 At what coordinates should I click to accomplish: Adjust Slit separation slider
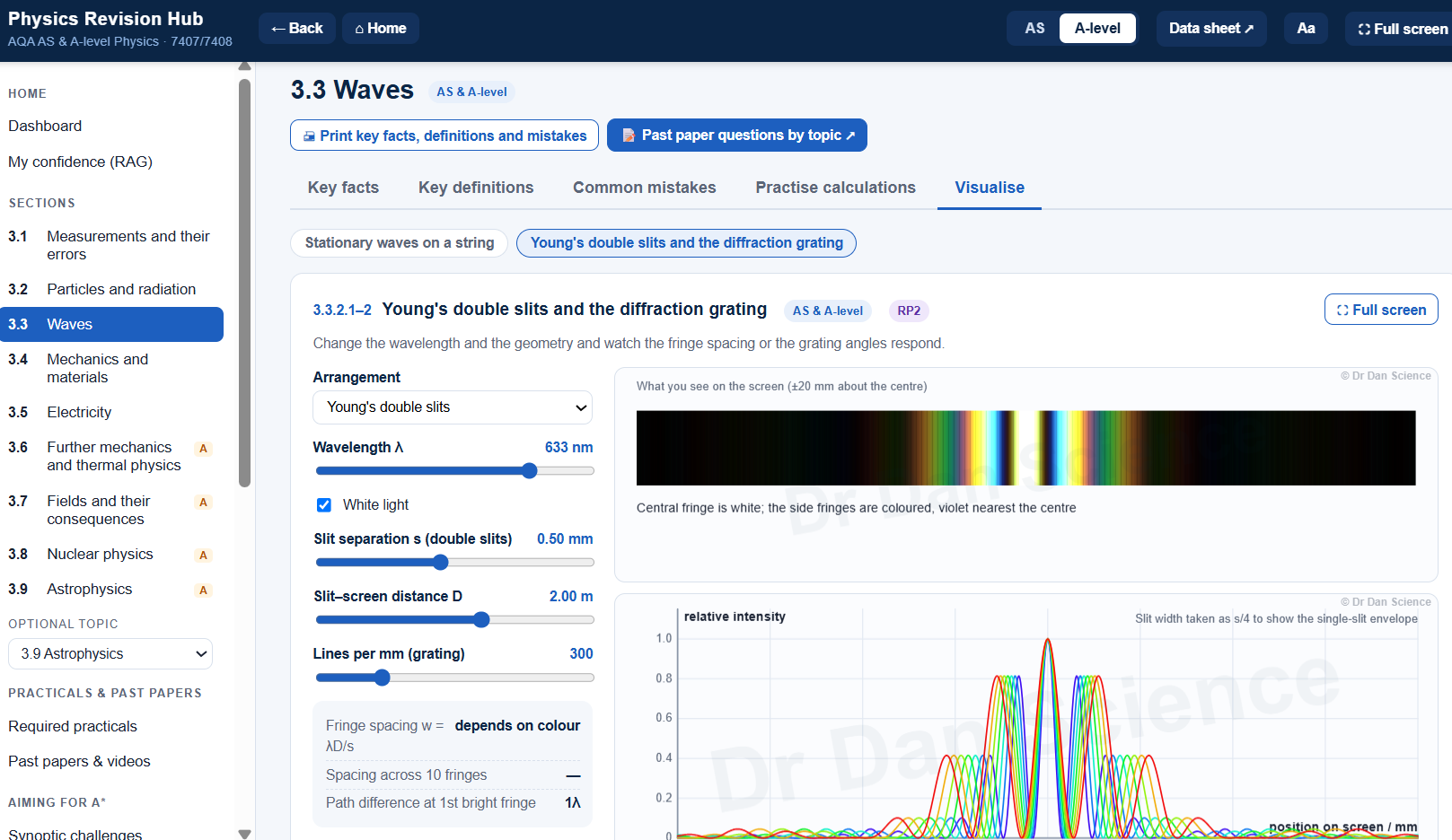pos(454,563)
